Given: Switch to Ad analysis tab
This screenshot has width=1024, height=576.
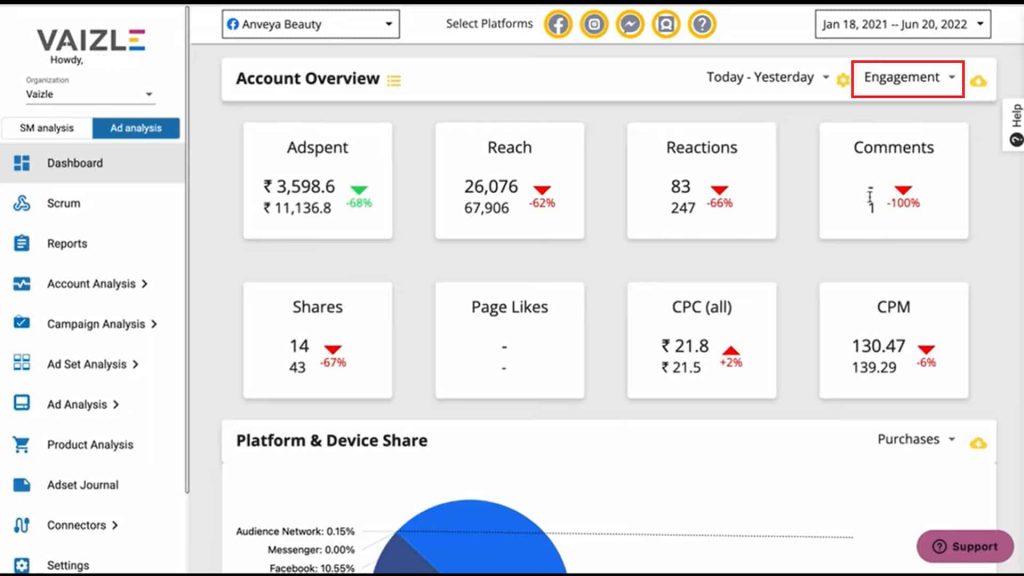Looking at the screenshot, I should click(x=136, y=128).
